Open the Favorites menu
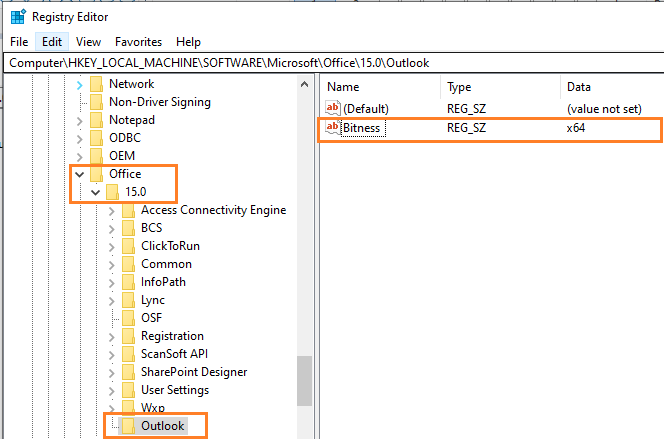This screenshot has width=664, height=439. (x=137, y=42)
